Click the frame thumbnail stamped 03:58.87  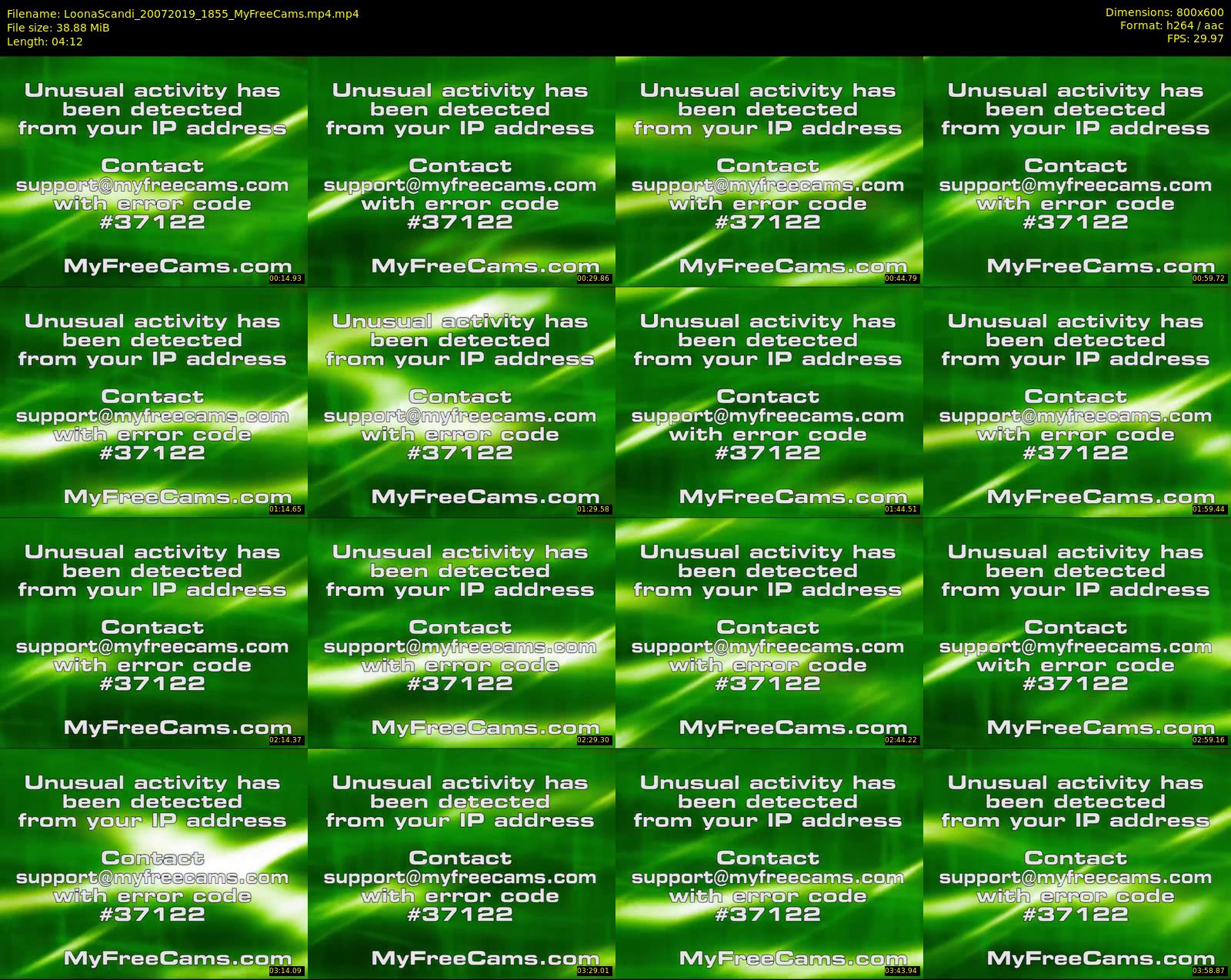pos(1076,863)
